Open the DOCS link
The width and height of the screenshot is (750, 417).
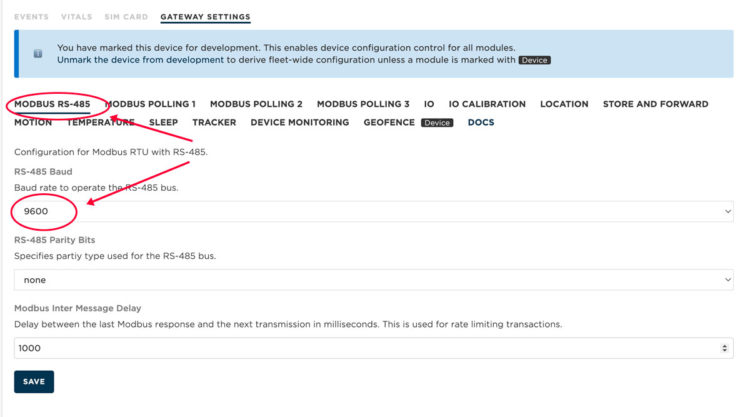(481, 122)
